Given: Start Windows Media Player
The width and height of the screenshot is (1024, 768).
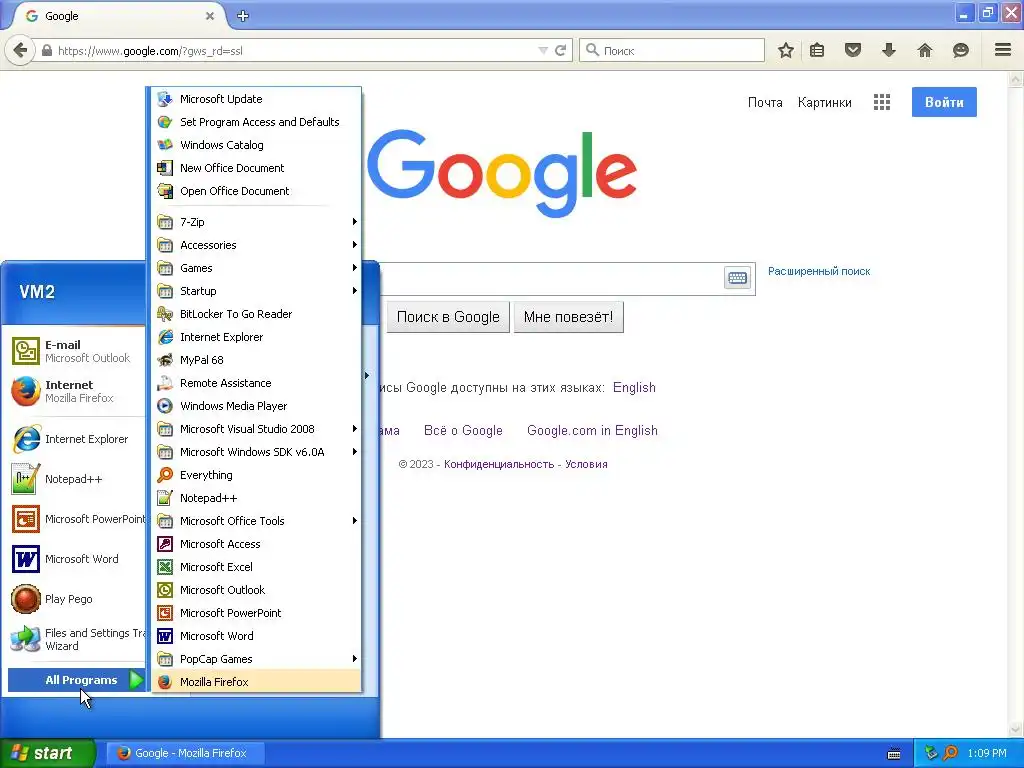Looking at the screenshot, I should pyautogui.click(x=257, y=406).
